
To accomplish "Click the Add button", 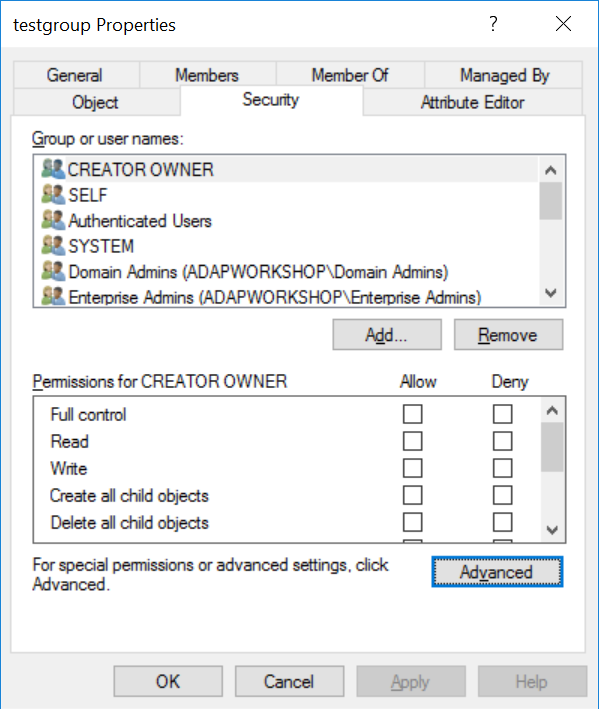I will pos(387,335).
